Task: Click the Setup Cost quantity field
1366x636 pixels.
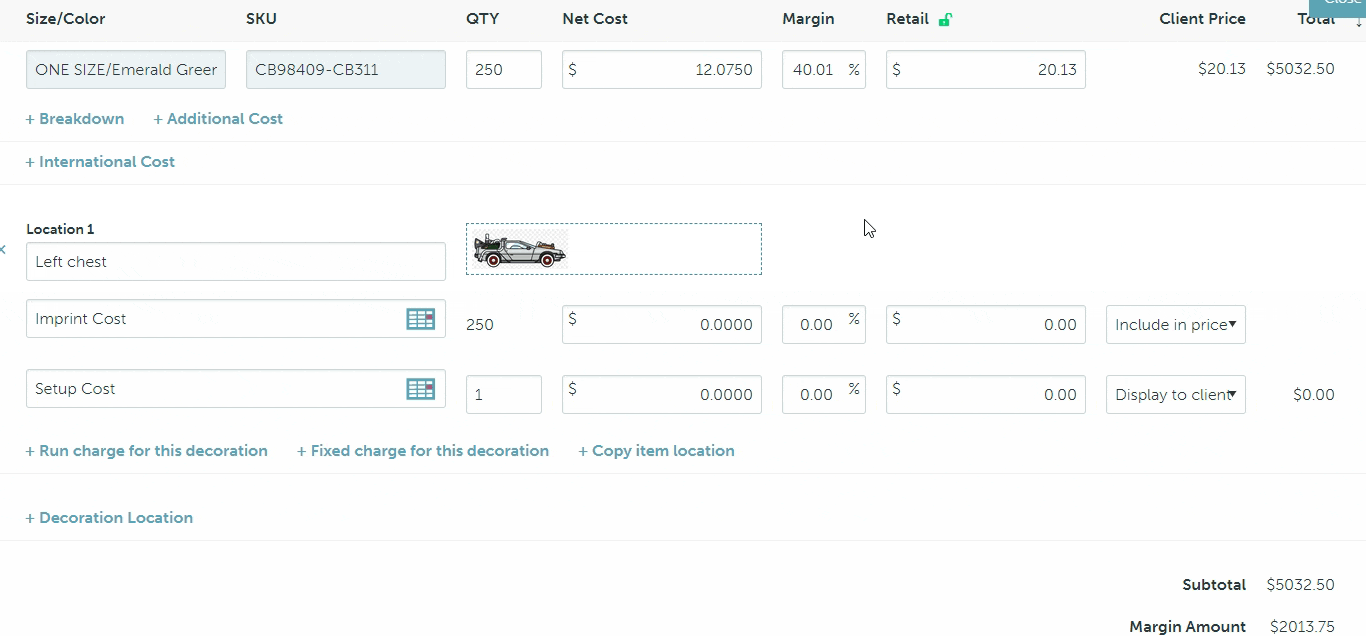Action: (503, 395)
